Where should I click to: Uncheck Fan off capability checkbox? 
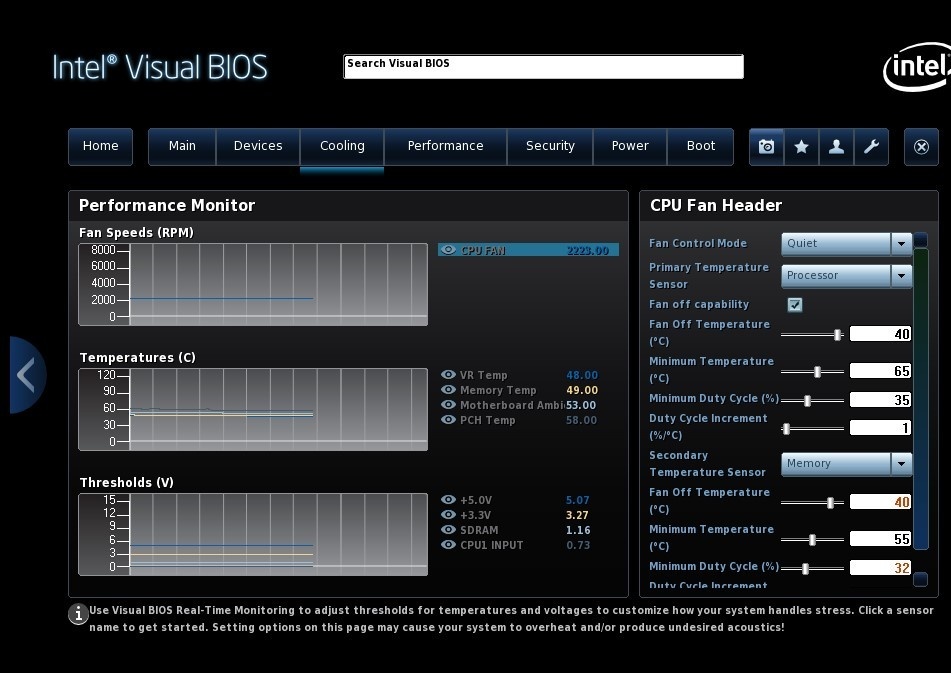[x=795, y=304]
